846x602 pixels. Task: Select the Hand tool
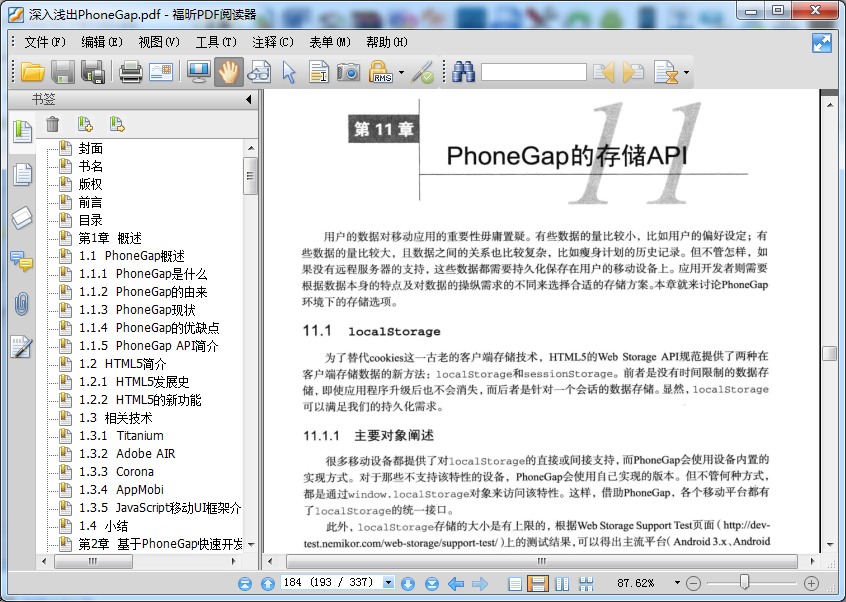tap(229, 72)
